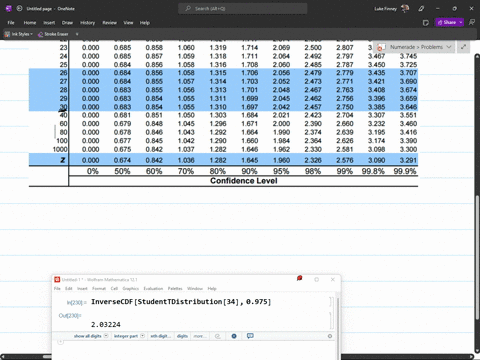Screen dimensions: 480x360
Task: Open the immersive reader icon beside Share
Action: click(x=472, y=22)
